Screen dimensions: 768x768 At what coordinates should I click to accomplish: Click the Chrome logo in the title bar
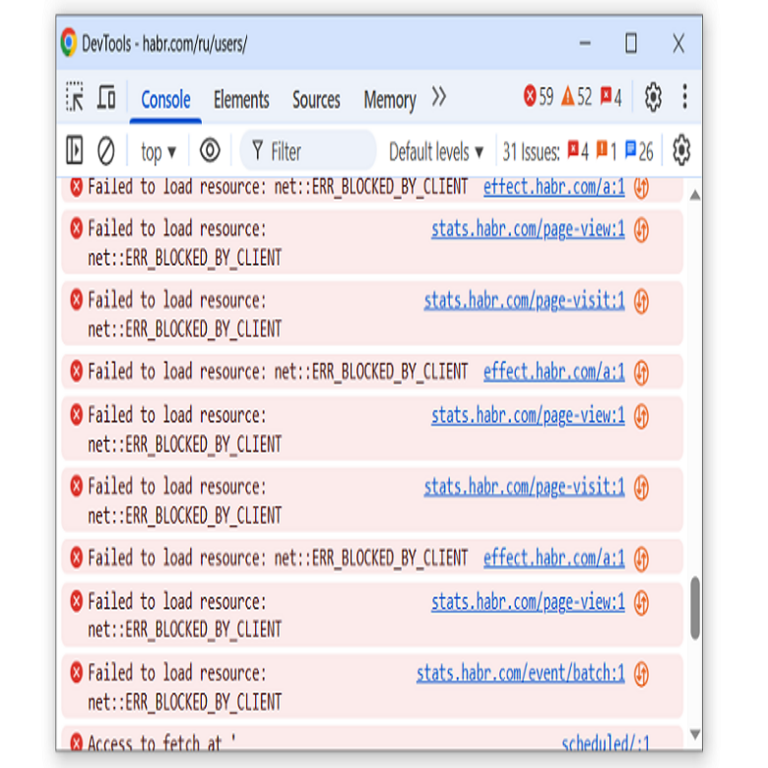tap(69, 43)
